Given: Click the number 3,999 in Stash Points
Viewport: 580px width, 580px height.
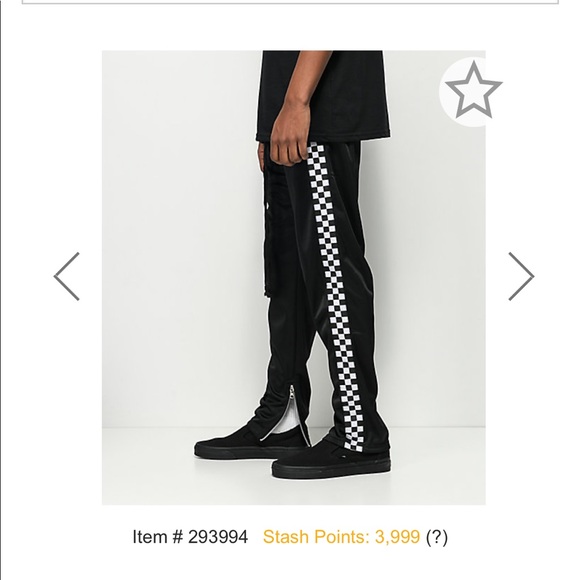Looking at the screenshot, I should click(397, 537).
